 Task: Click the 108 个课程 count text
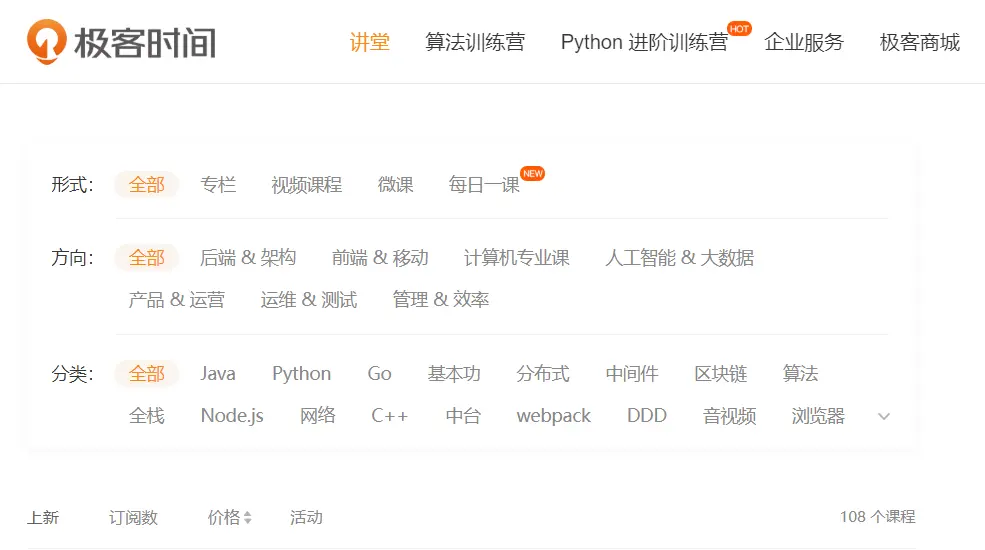pyautogui.click(x=878, y=517)
